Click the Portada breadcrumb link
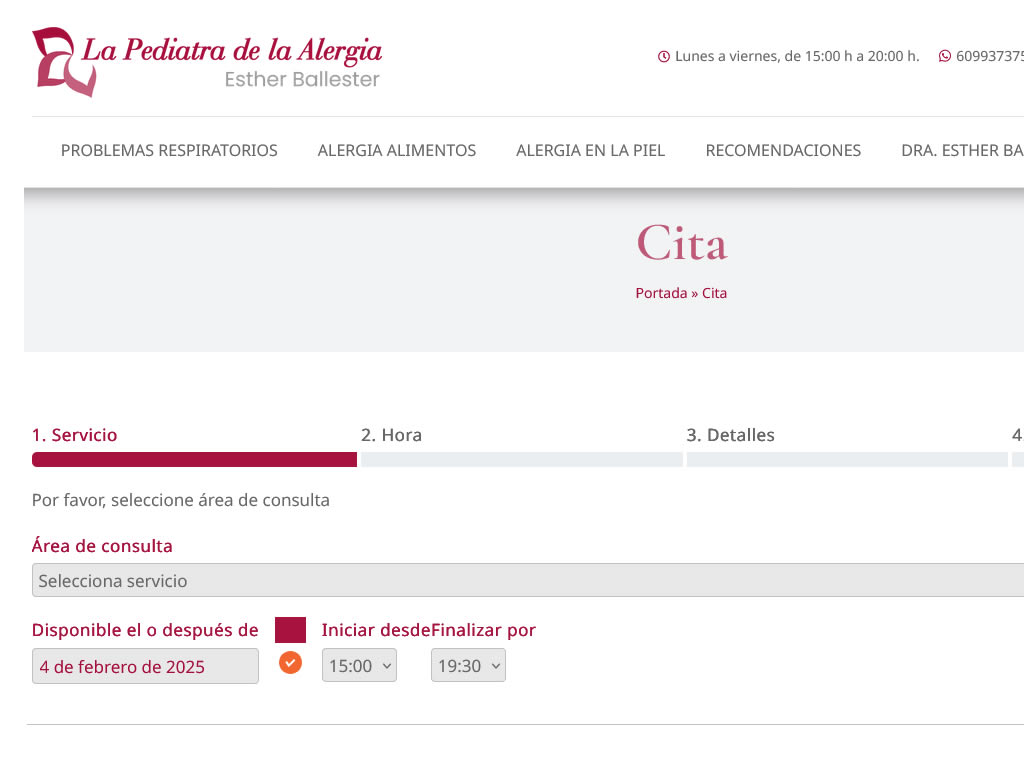 point(661,294)
